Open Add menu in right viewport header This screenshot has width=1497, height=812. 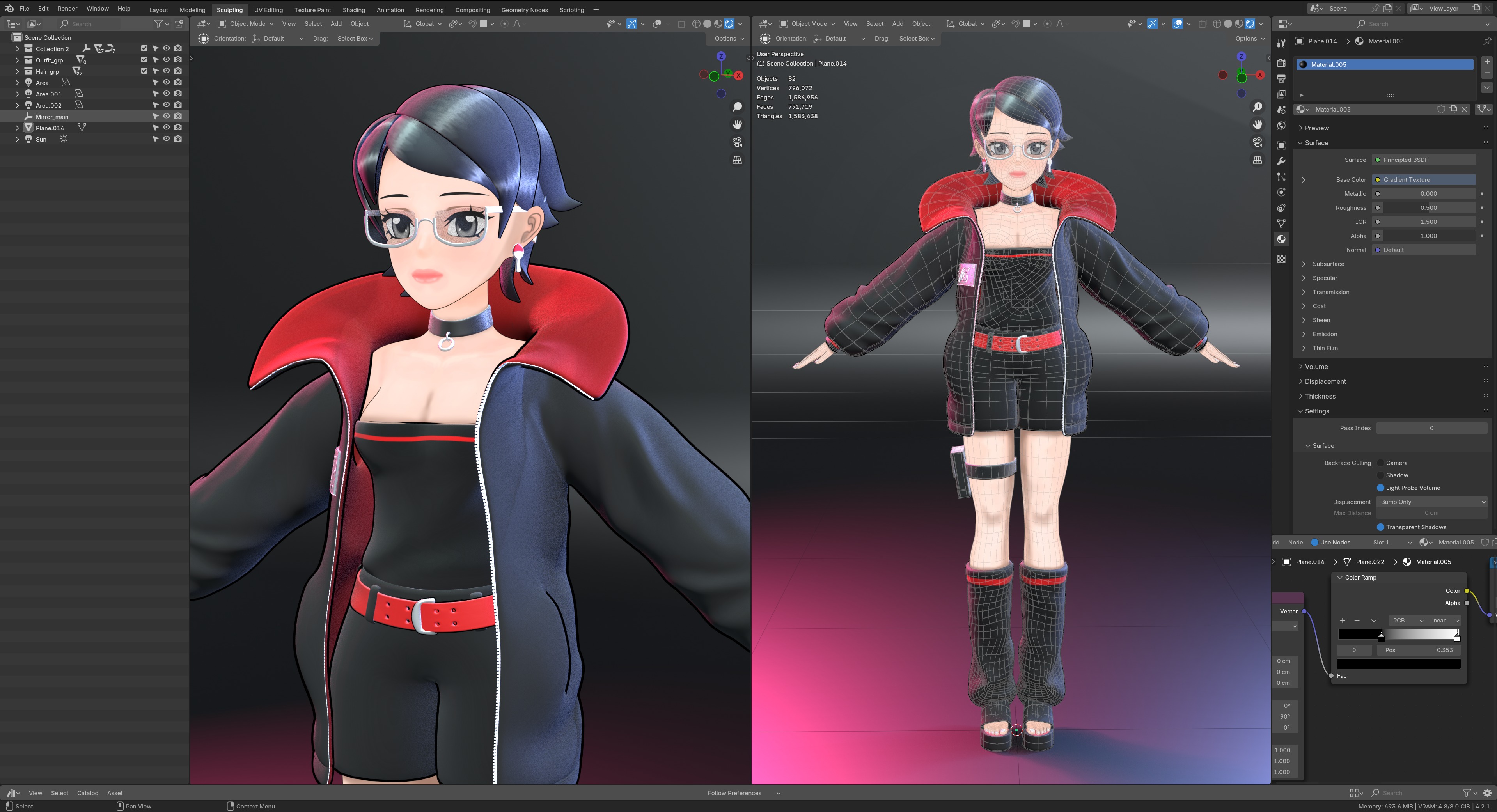point(897,24)
